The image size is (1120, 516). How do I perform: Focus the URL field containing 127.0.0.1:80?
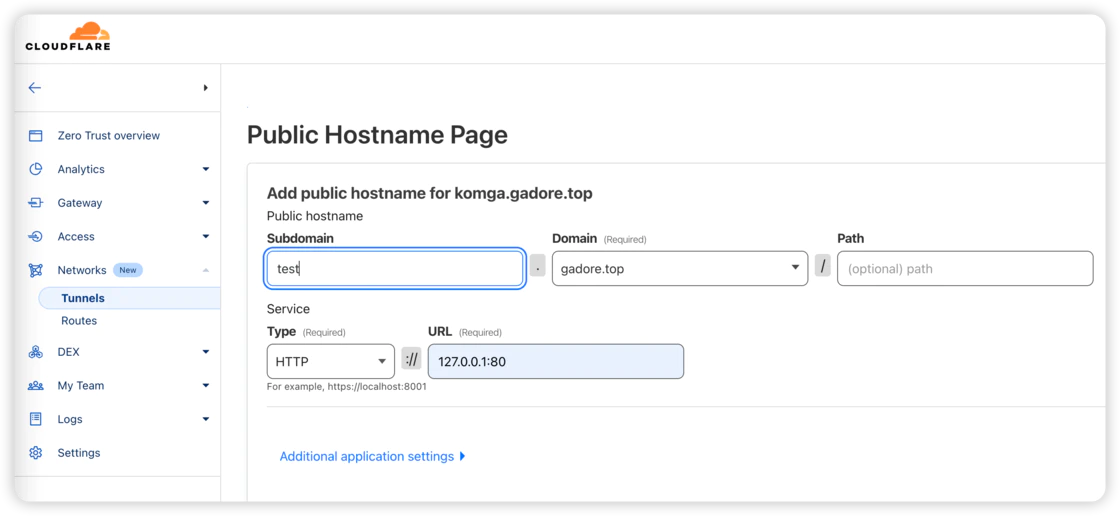pos(555,362)
